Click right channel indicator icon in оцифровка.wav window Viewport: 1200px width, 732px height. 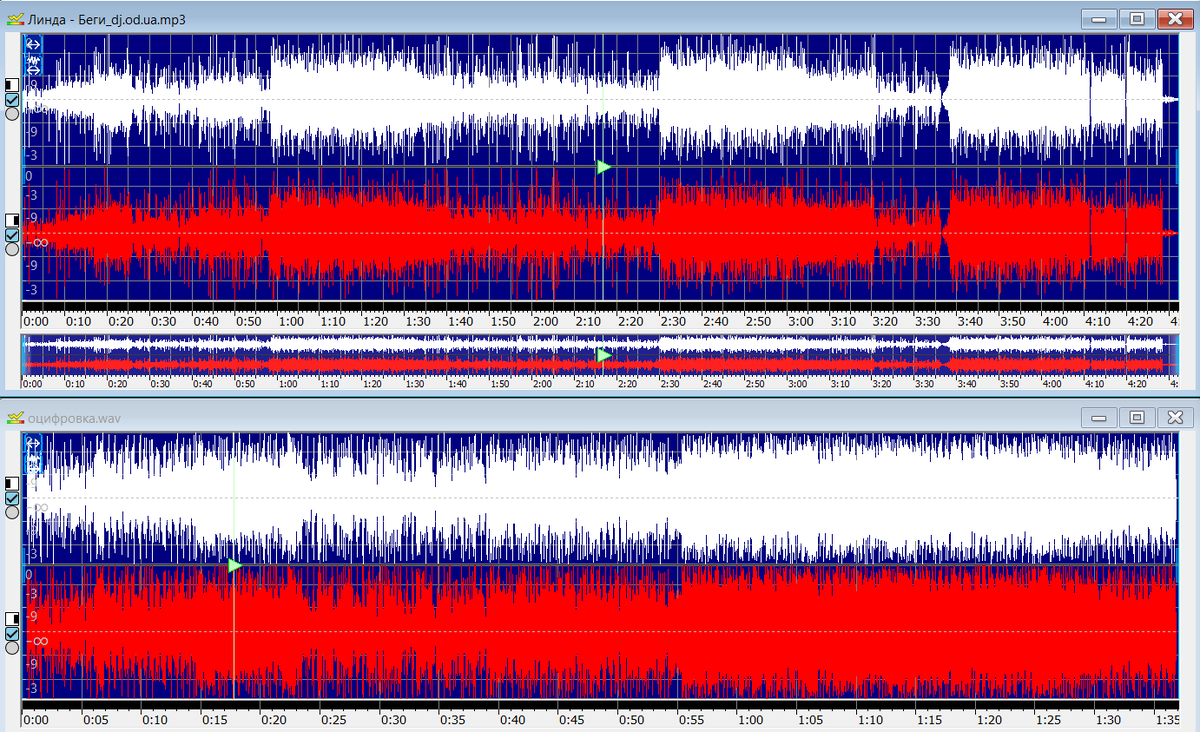coord(12,619)
